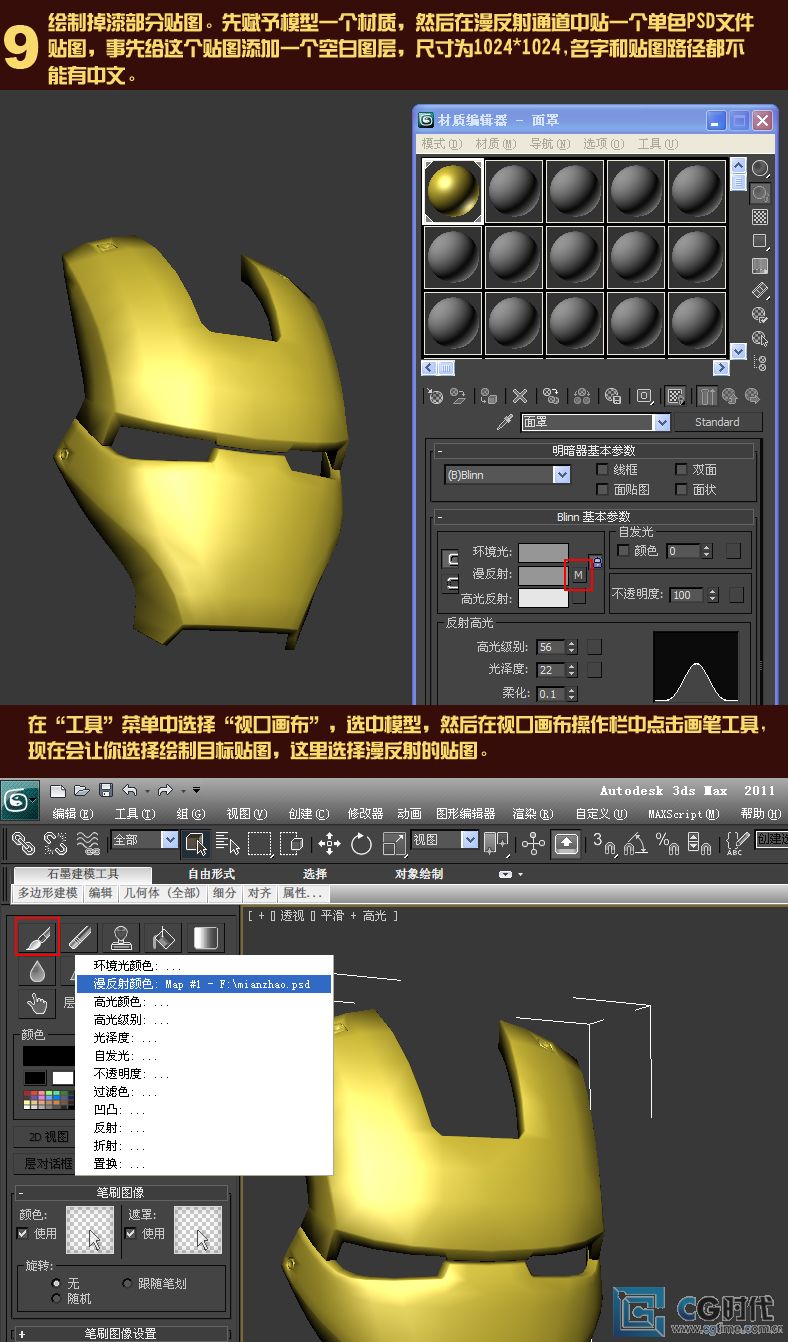Collapse the 笔刷图像 rollout
Screen dimensions: 788x1342
click(123, 1193)
